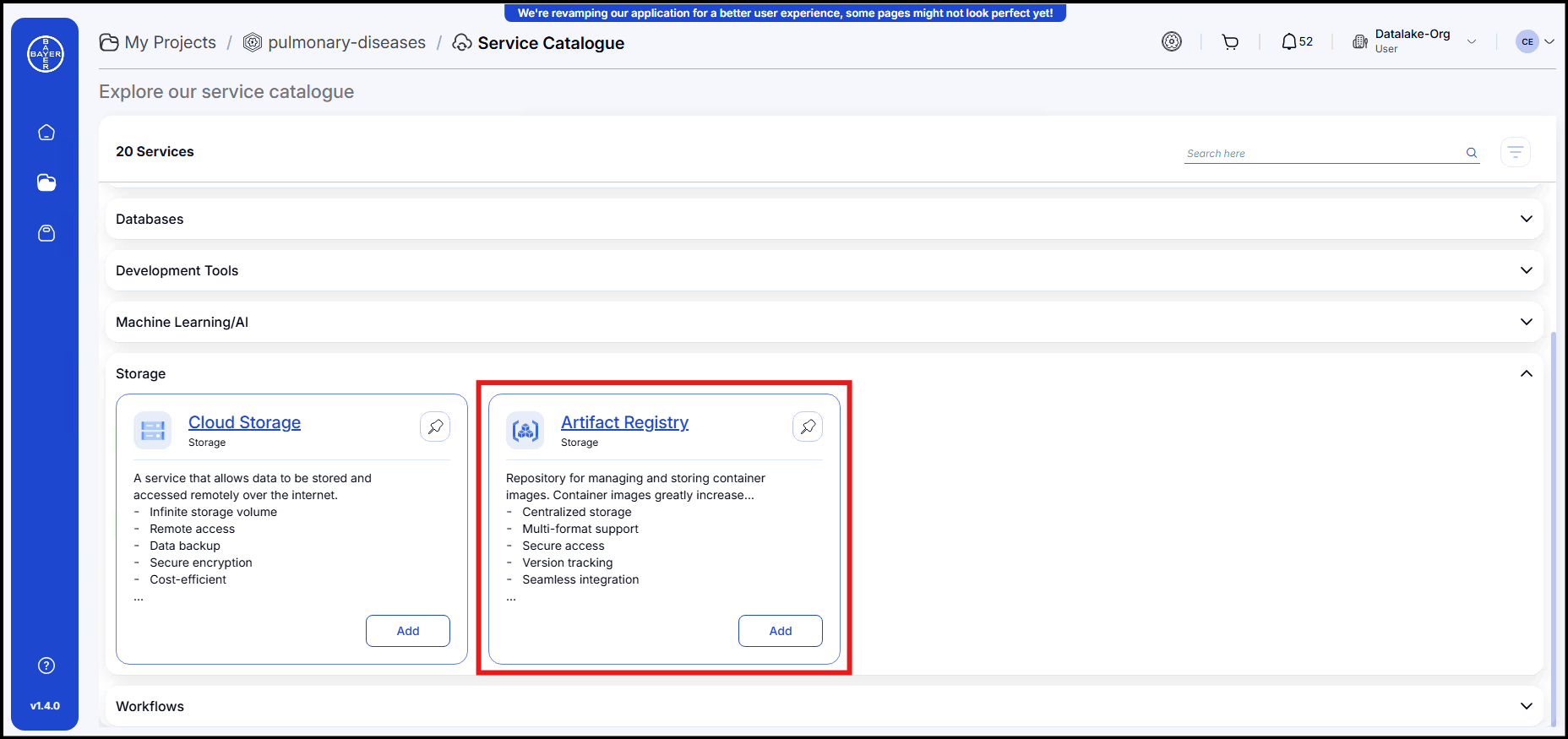Click 'Cost-efficient' bullet
Screen dimensions: 1568x739
click(188, 579)
